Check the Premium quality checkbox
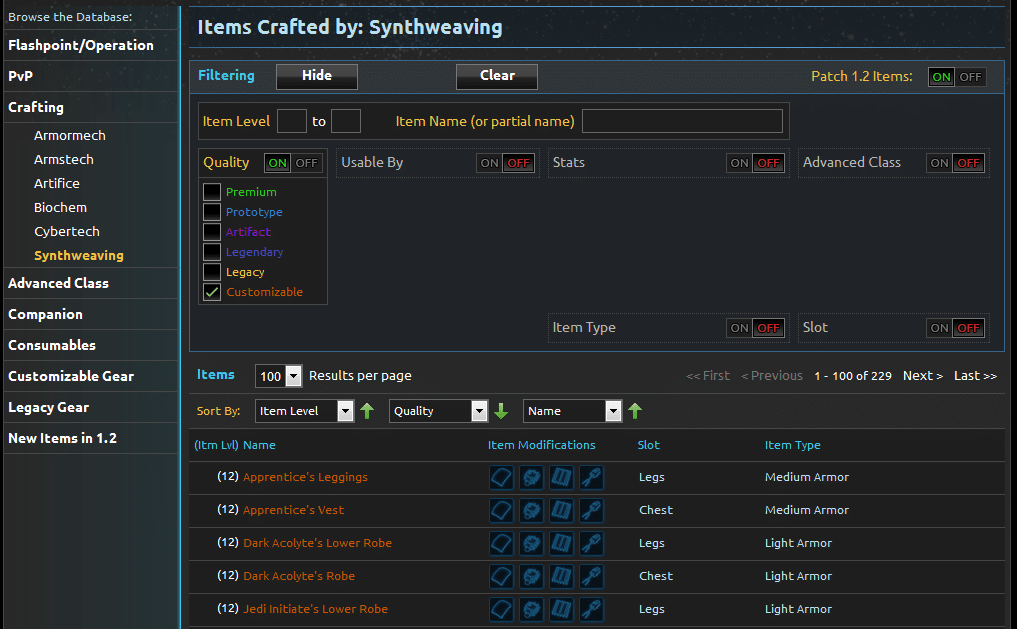This screenshot has height=629, width=1017. point(212,192)
